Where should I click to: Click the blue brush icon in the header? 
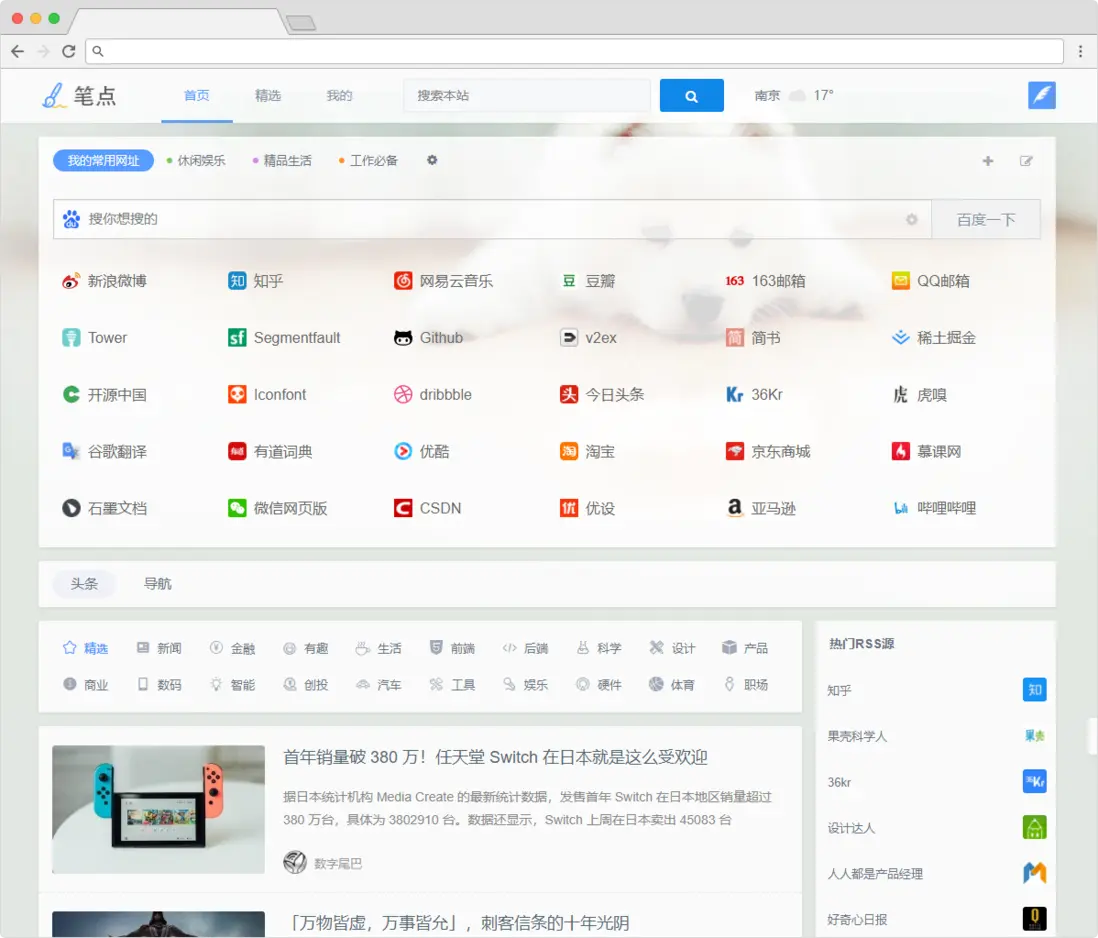[1041, 95]
